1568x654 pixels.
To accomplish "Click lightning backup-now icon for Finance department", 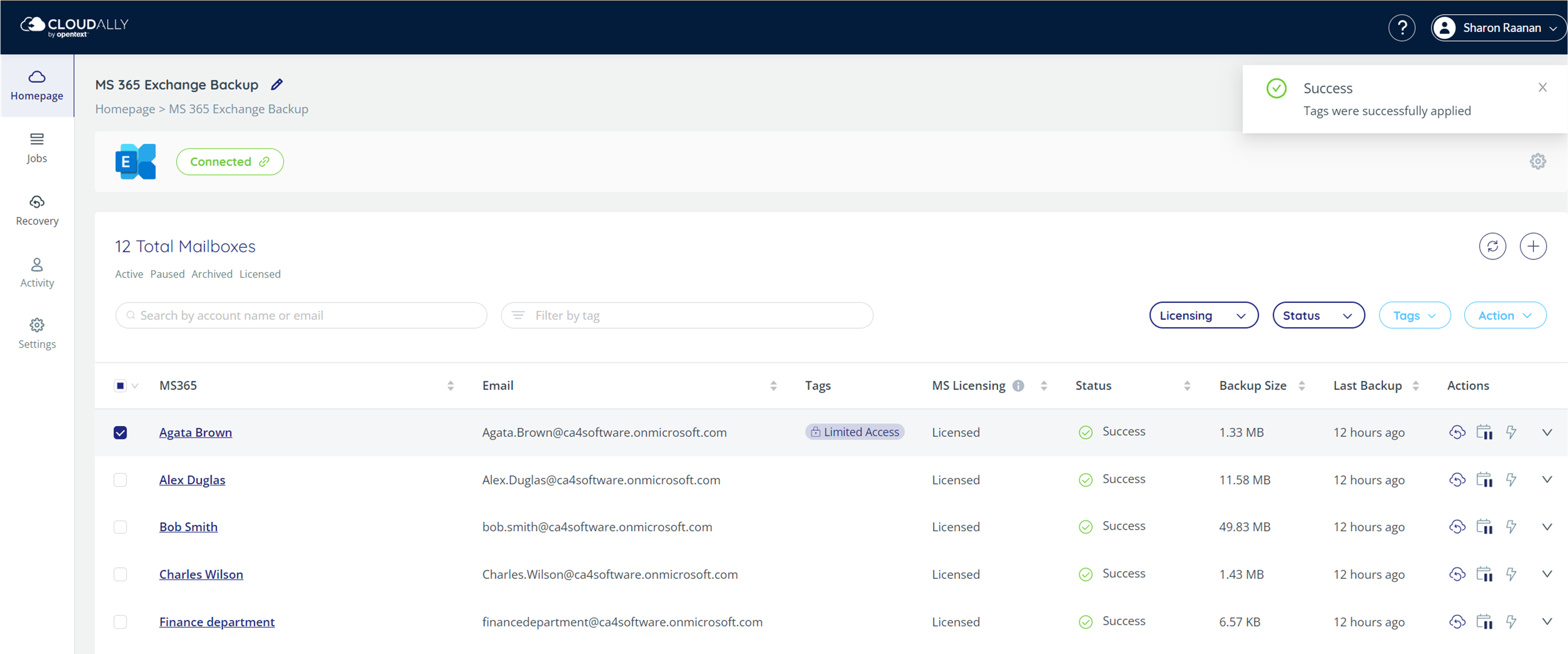I will pyautogui.click(x=1511, y=621).
